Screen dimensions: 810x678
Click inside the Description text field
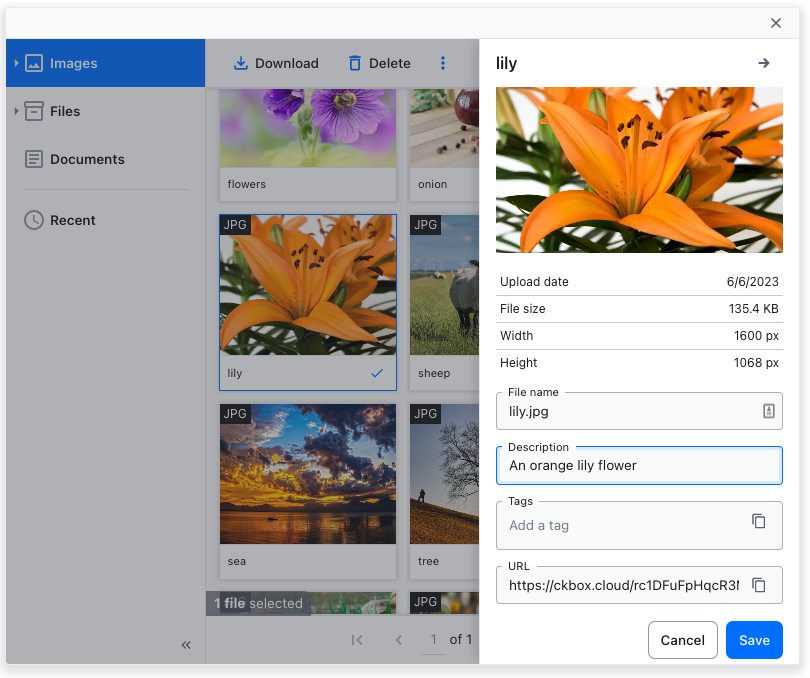639,466
